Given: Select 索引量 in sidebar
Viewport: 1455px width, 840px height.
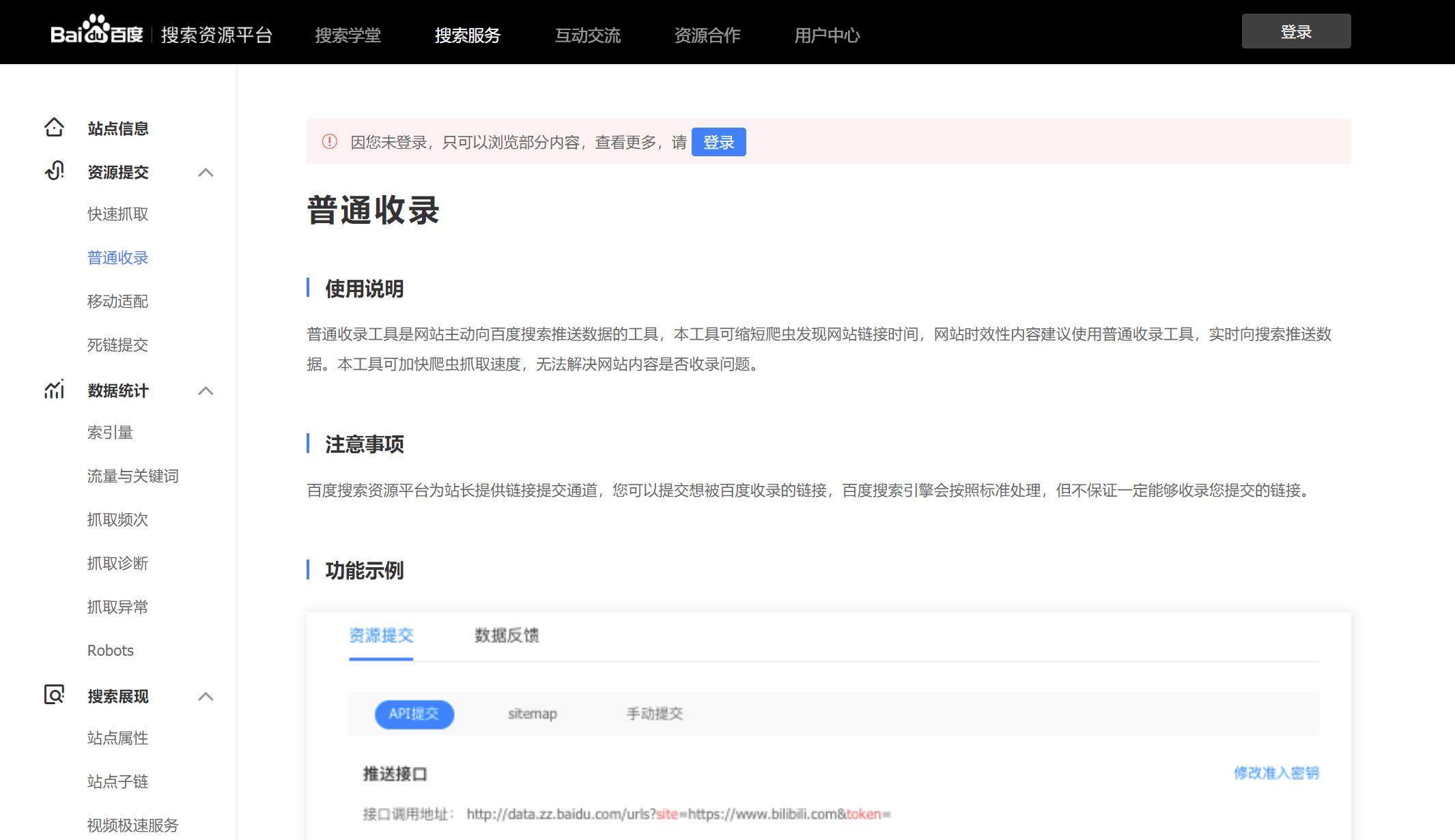Looking at the screenshot, I should 110,433.
